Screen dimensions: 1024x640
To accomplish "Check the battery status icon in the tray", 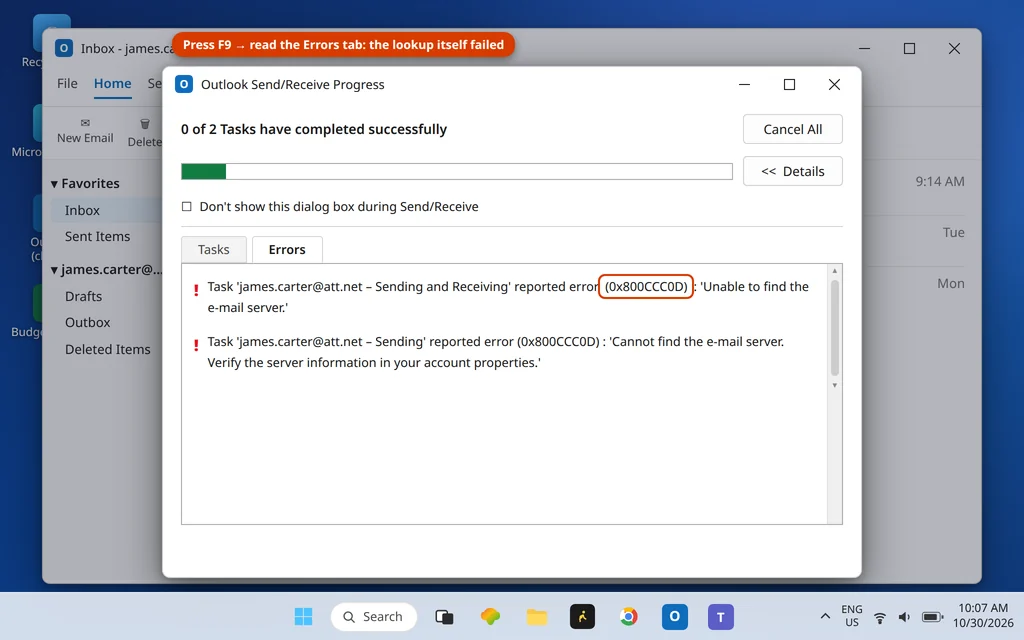I will click(933, 617).
